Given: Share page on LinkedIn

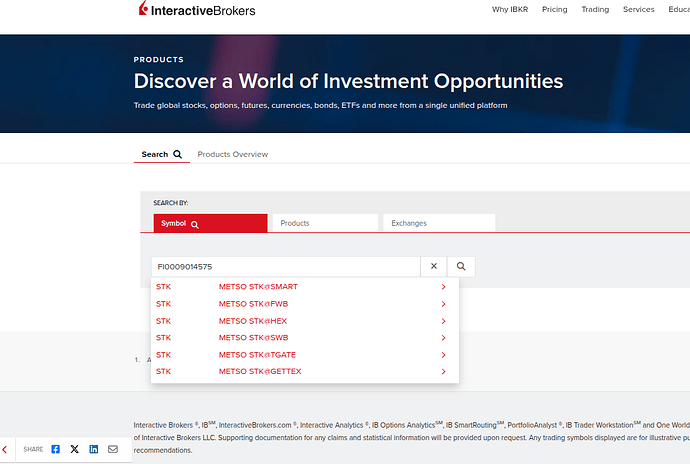Looking at the screenshot, I should [94, 449].
